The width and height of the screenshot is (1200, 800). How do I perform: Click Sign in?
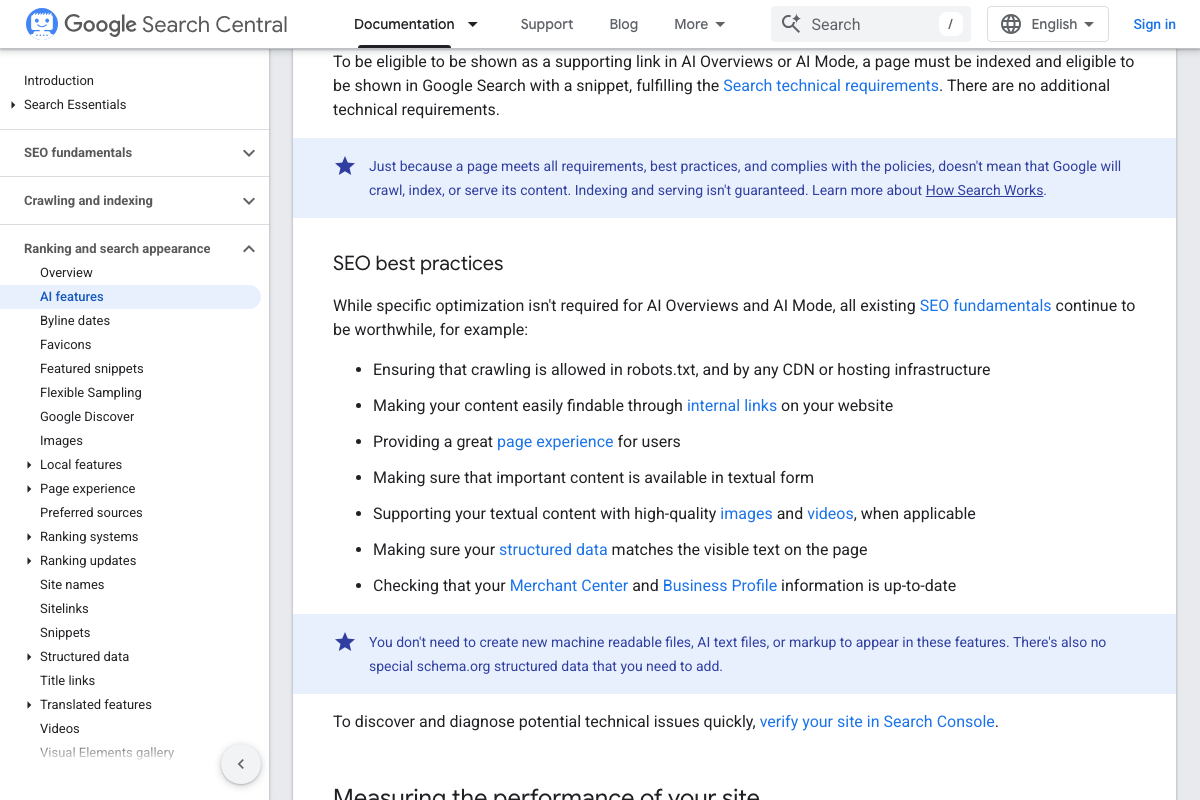coord(1154,24)
